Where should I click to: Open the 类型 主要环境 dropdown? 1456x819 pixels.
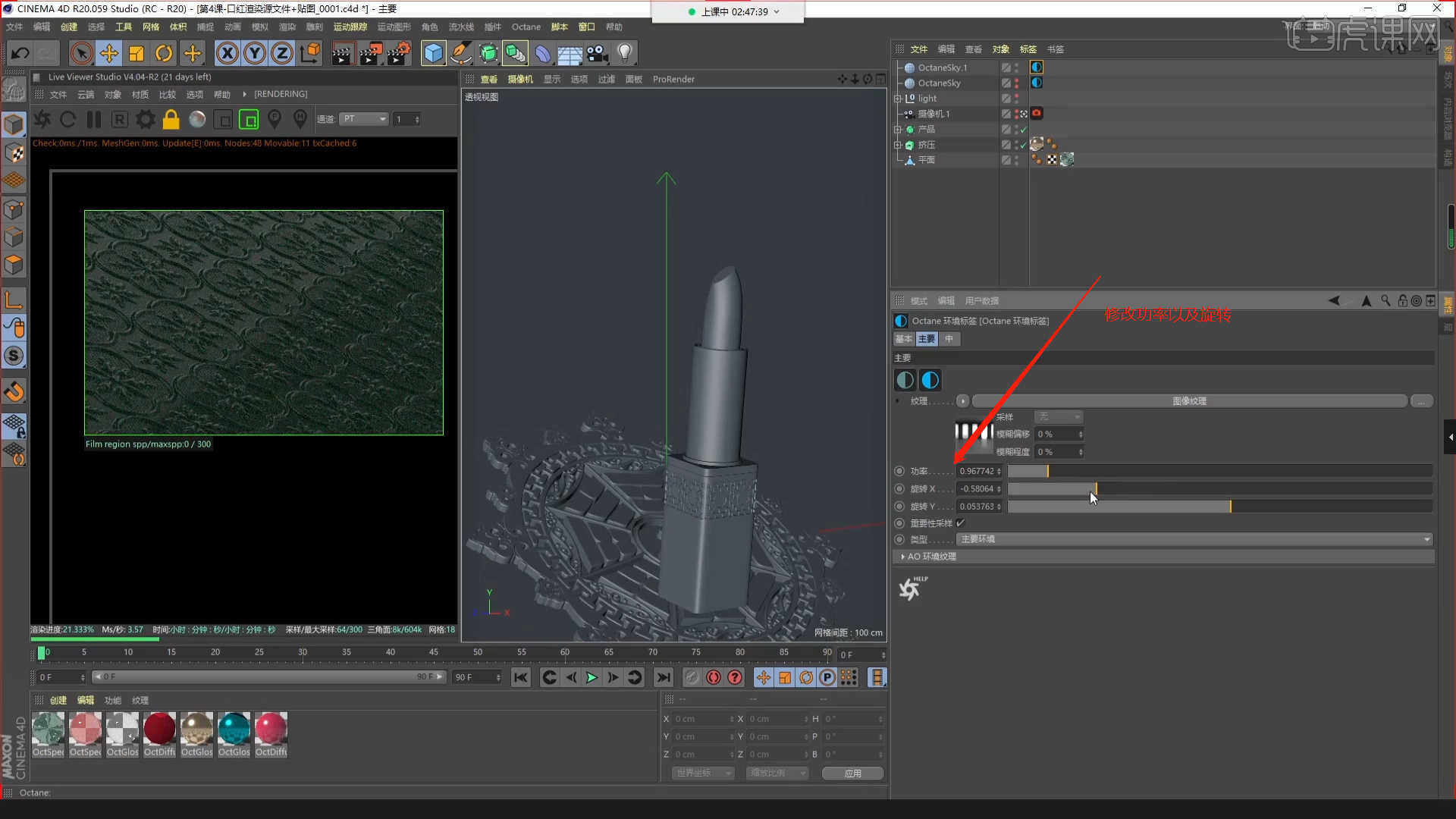click(1194, 539)
